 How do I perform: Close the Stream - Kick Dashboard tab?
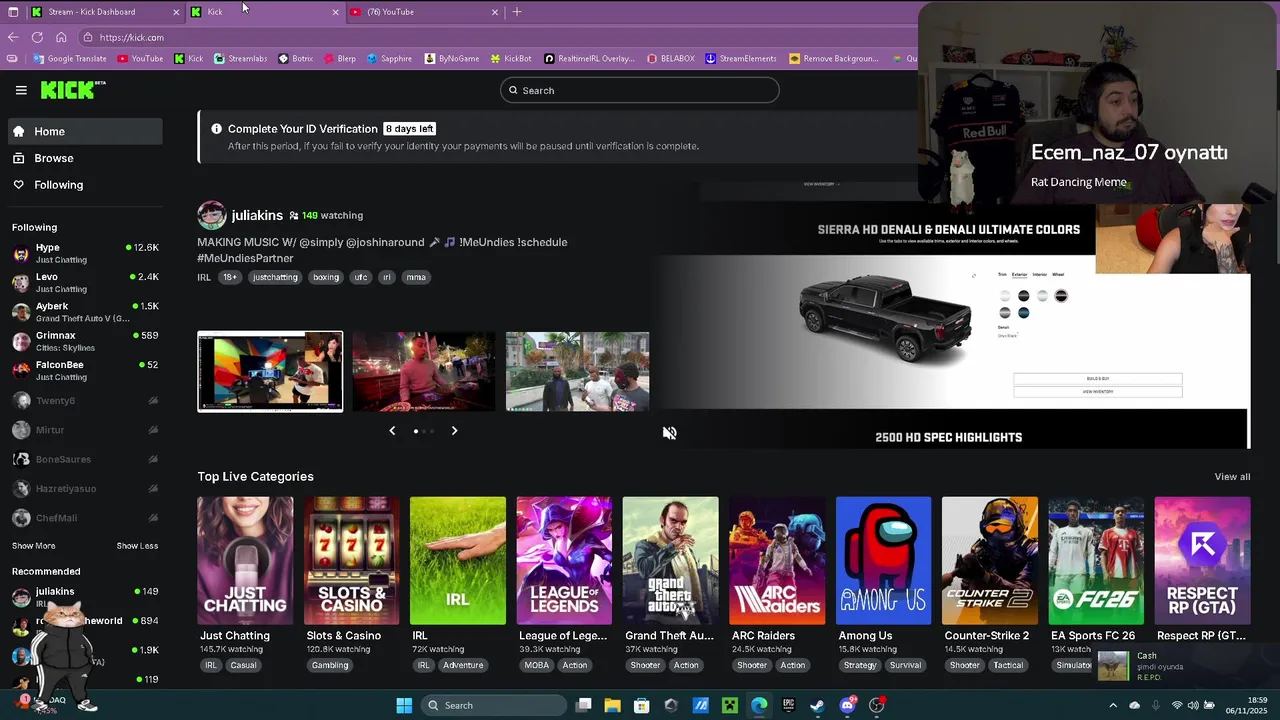coord(176,12)
